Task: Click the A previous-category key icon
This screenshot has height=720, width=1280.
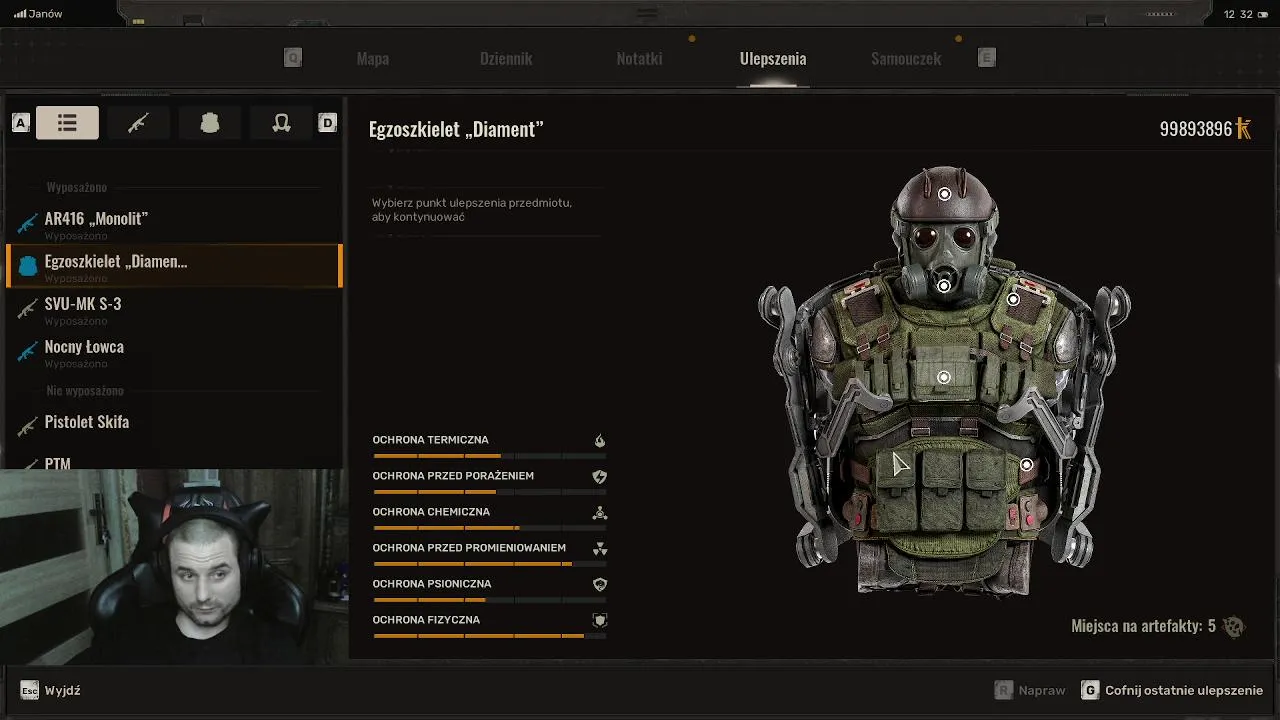Action: (21, 123)
